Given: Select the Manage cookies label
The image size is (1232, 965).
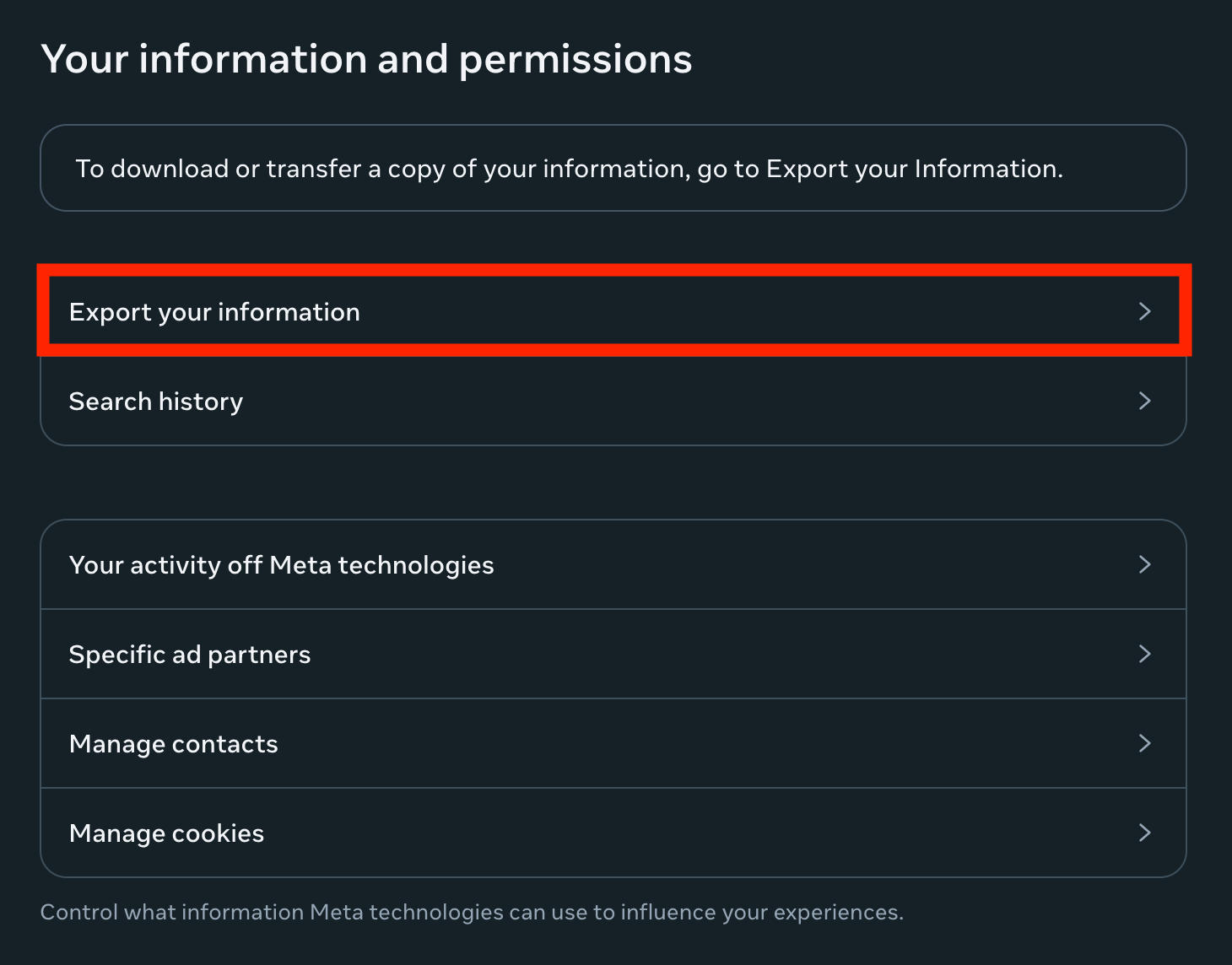Looking at the screenshot, I should point(166,833).
